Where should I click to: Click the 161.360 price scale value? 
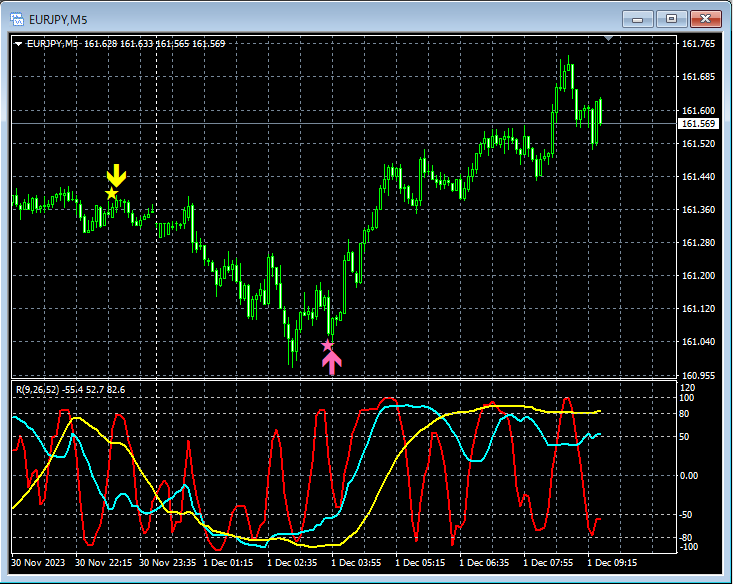698,210
